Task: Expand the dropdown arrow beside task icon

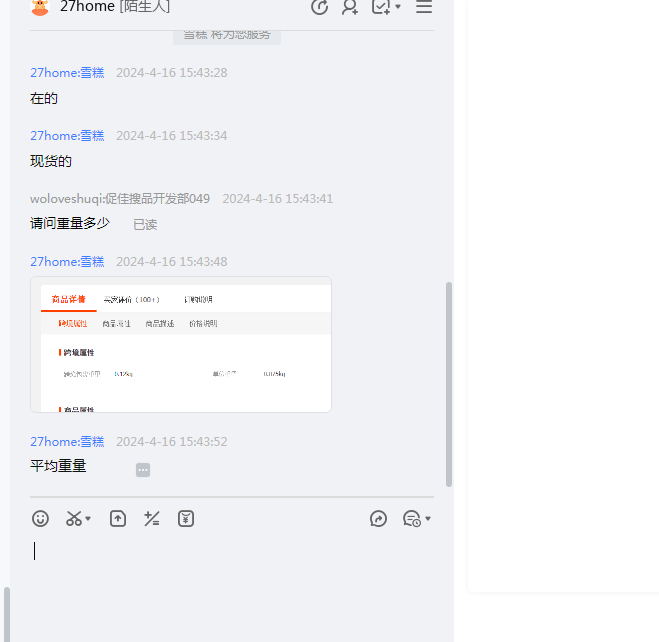Action: 398,7
